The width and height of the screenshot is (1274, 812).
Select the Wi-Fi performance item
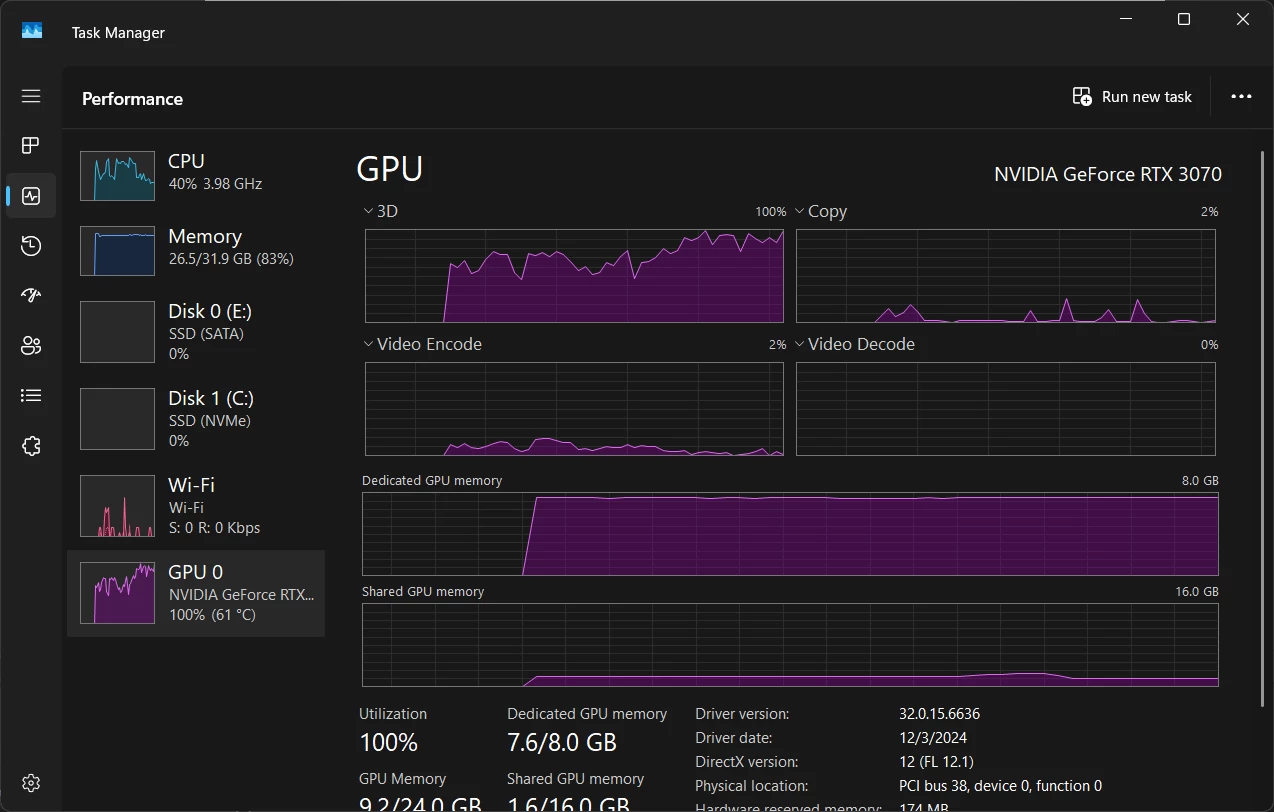196,506
